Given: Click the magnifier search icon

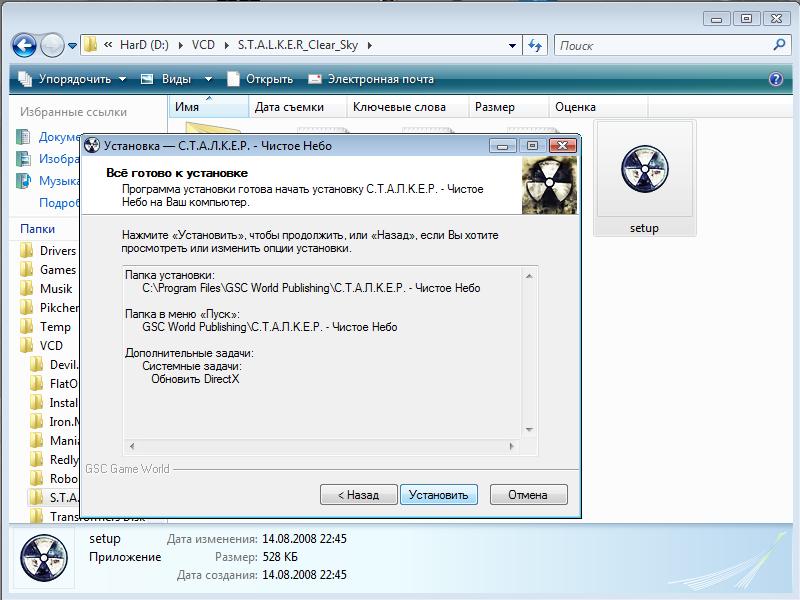Looking at the screenshot, I should [779, 45].
